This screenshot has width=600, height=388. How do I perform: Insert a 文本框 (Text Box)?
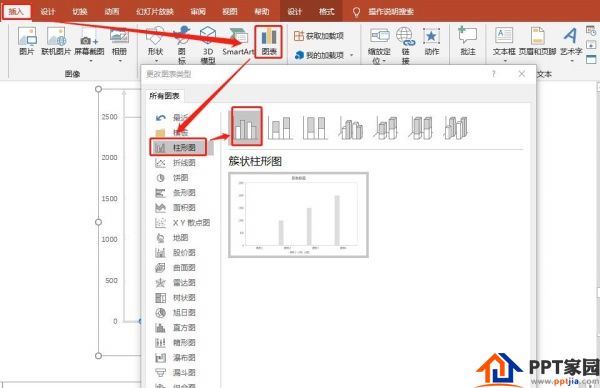coord(504,42)
